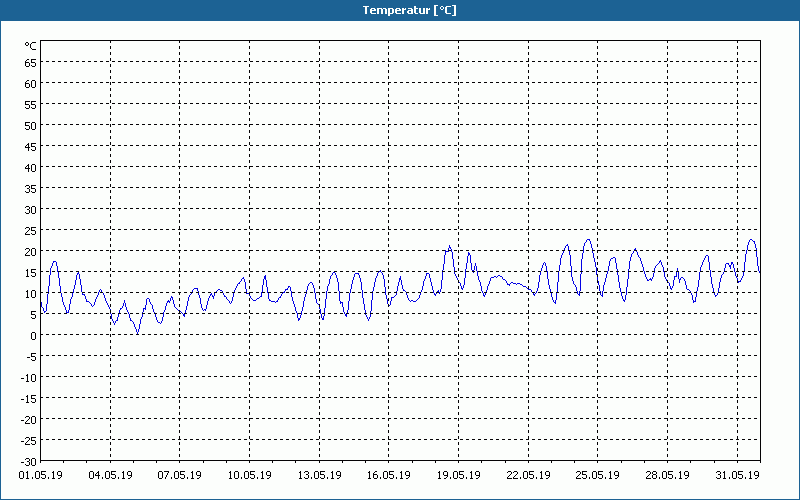Image resolution: width=800 pixels, height=500 pixels.
Task: Click the °C unit label on axis
Action: coord(31,46)
